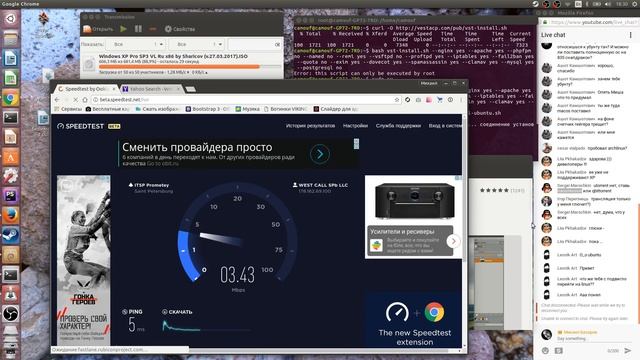Expand second Все filter dropdown in Transmission
Image resolution: width=640 pixels, height=360 pixels.
click(195, 44)
